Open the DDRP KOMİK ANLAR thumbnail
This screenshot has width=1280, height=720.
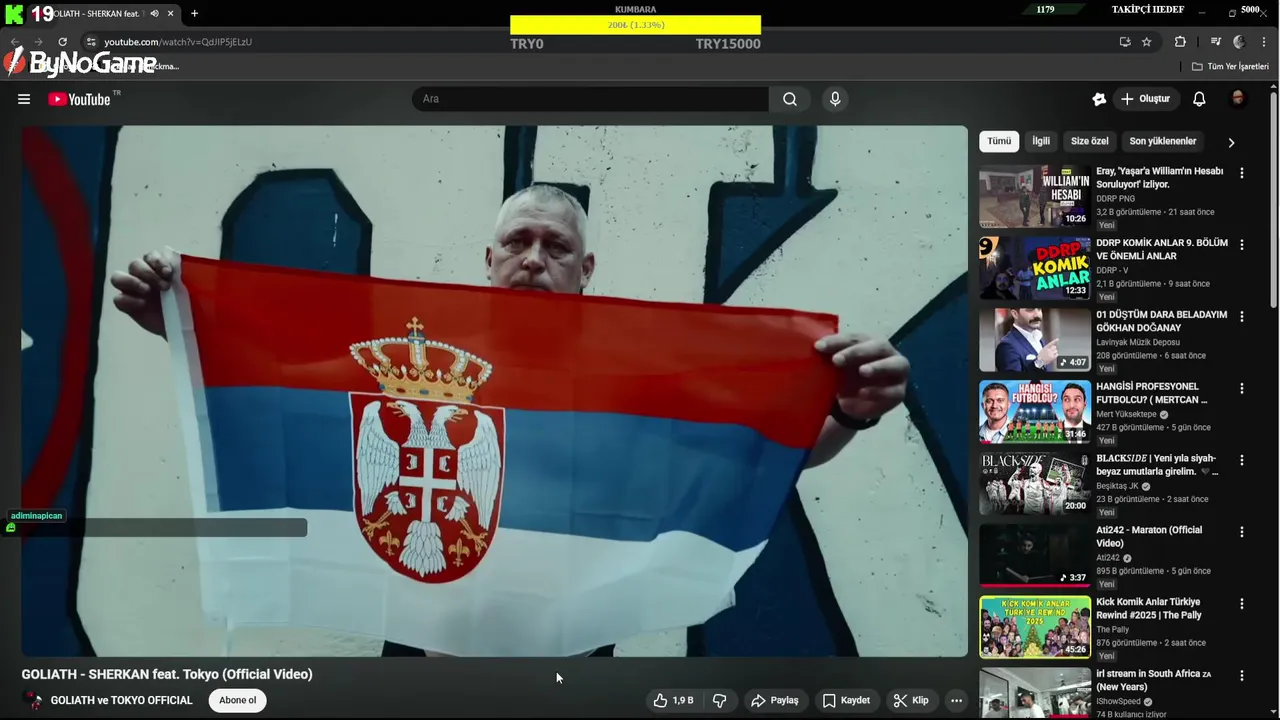(x=1035, y=268)
